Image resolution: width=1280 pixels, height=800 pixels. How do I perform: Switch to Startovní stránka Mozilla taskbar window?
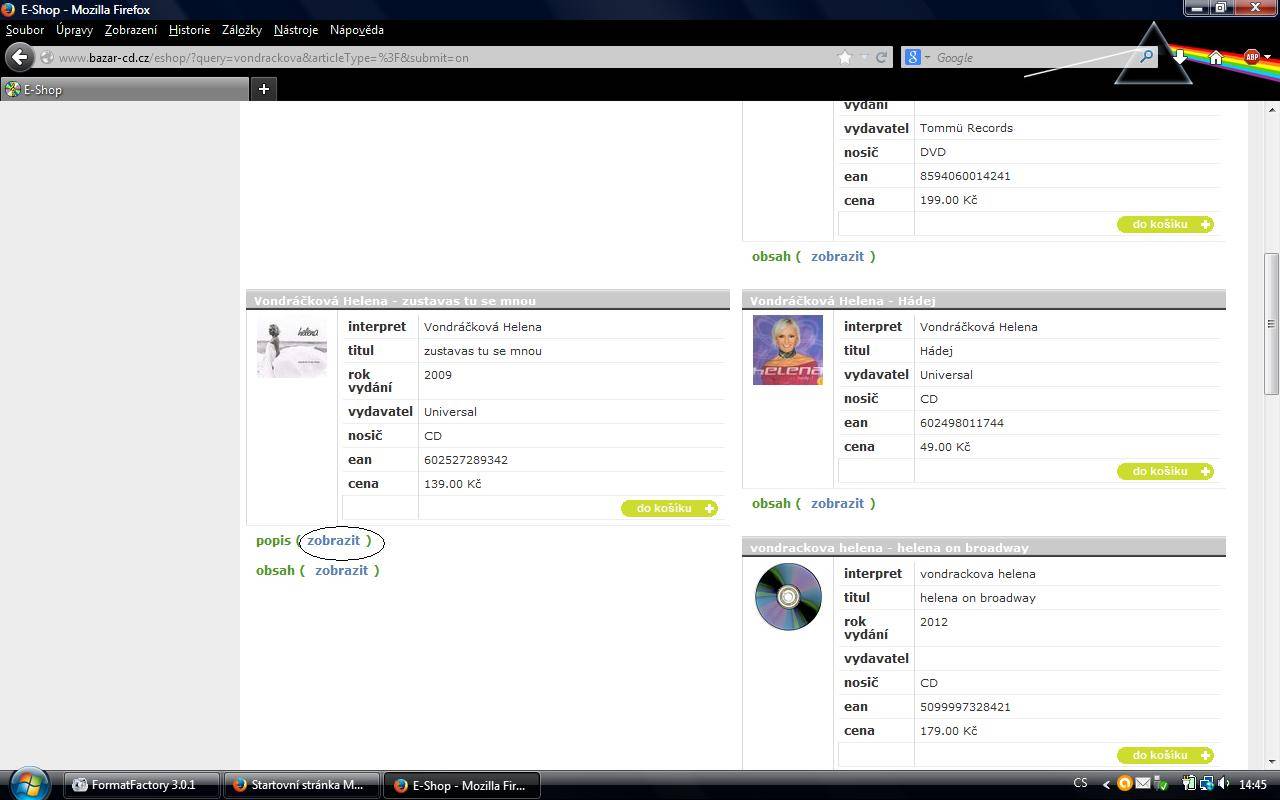tap(301, 785)
